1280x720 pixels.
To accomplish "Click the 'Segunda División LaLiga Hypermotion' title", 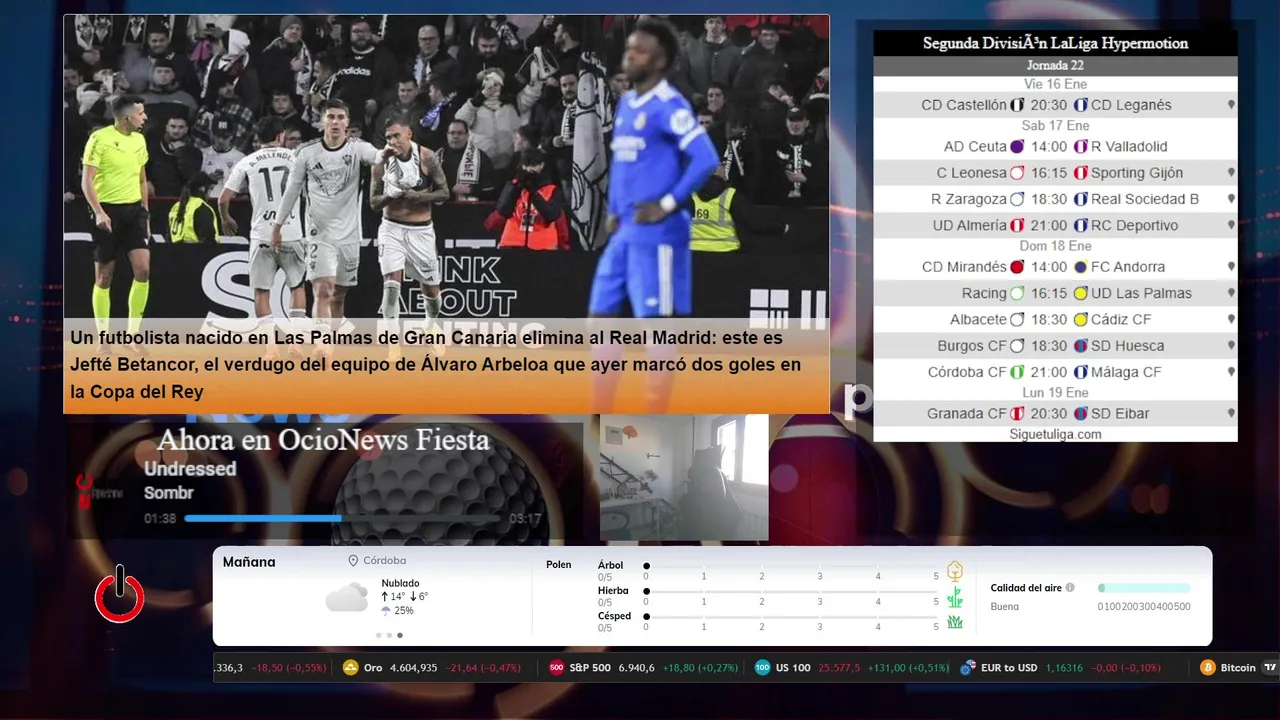I will [1055, 43].
